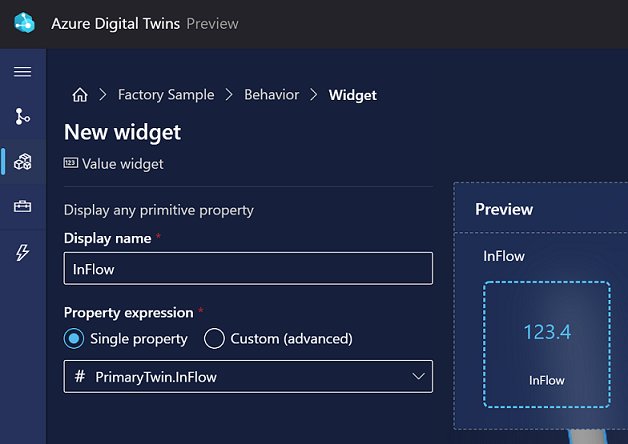Select the 3D scenes cubes sidebar icon
628x444 pixels.
point(22,162)
